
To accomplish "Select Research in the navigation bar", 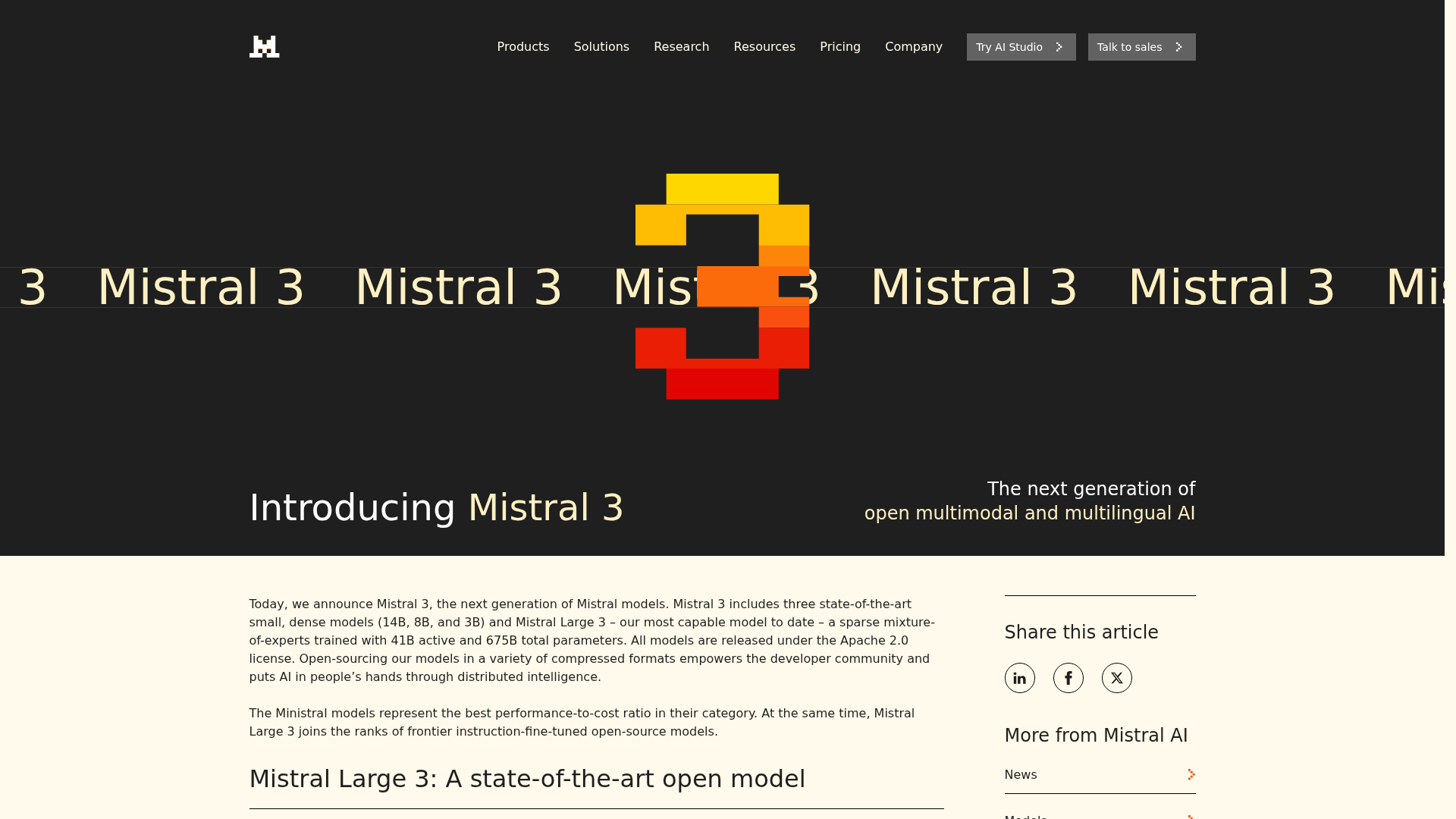I will 681,46.
